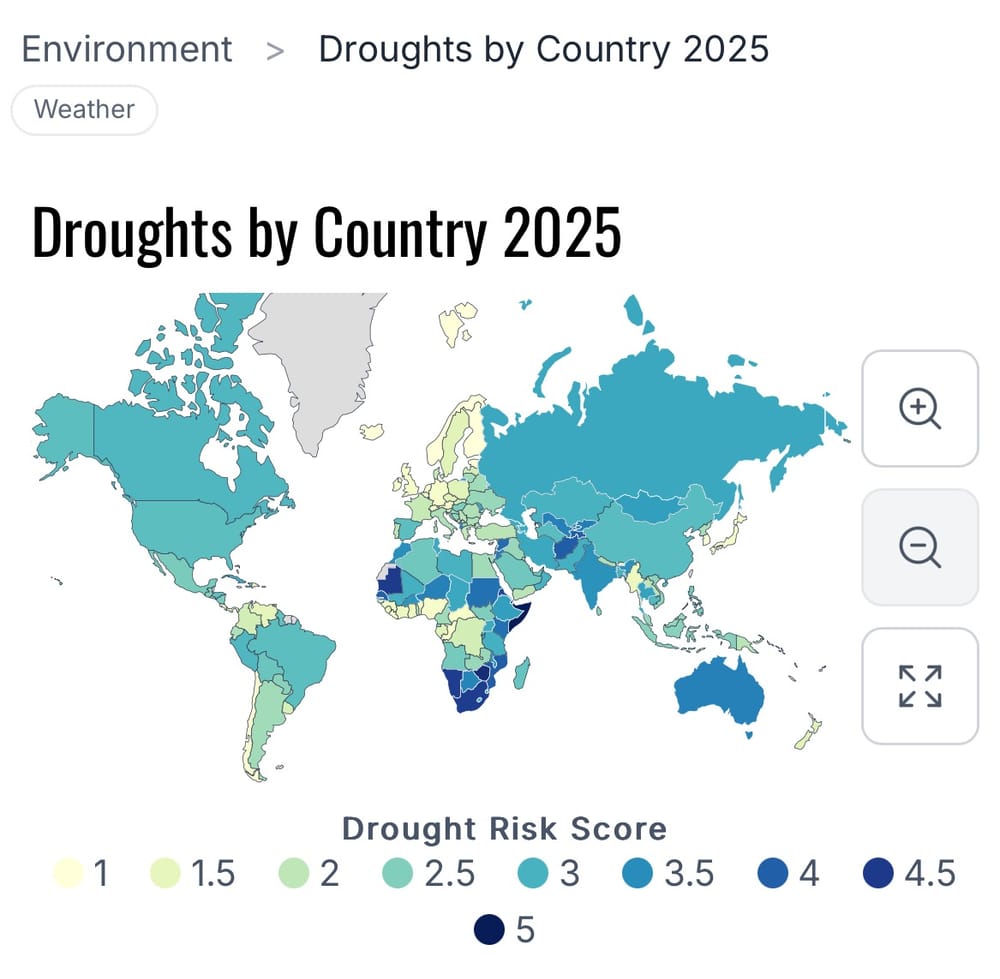Click the breadcrumb separator arrow
Viewport: 1000px width, 979px height.
tap(277, 49)
